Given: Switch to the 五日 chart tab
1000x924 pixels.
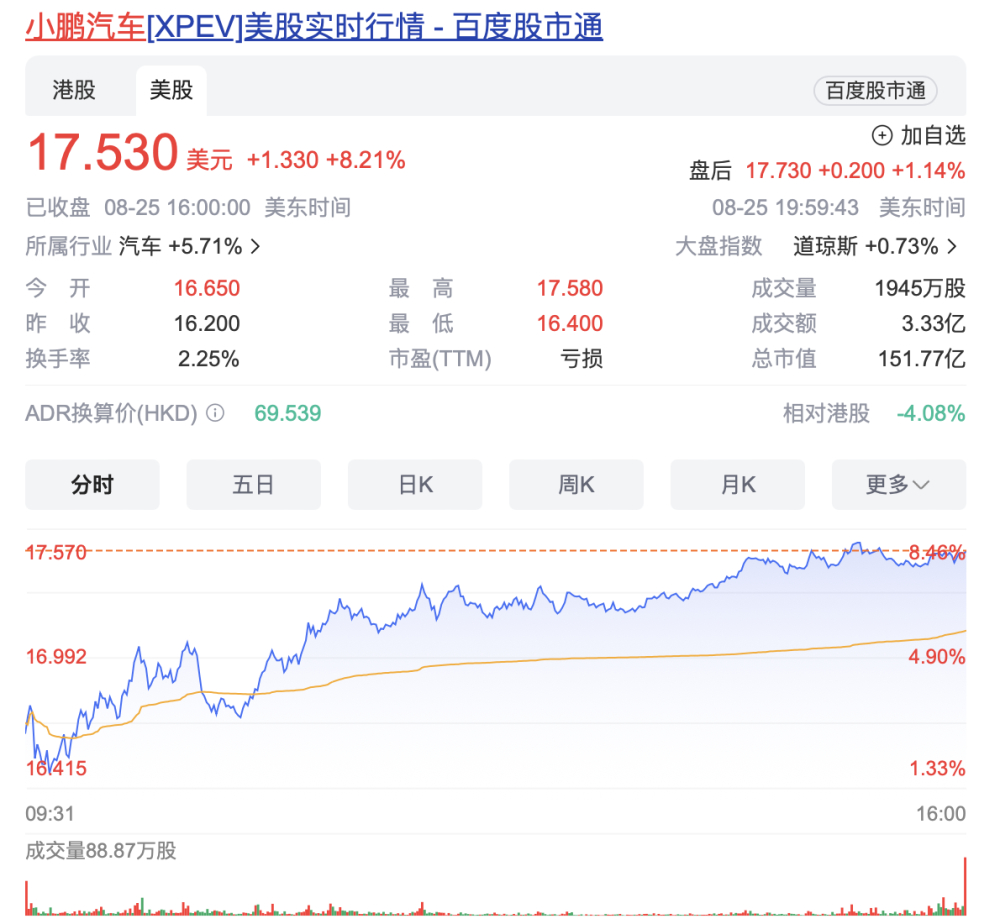Looking at the screenshot, I should pyautogui.click(x=253, y=485).
